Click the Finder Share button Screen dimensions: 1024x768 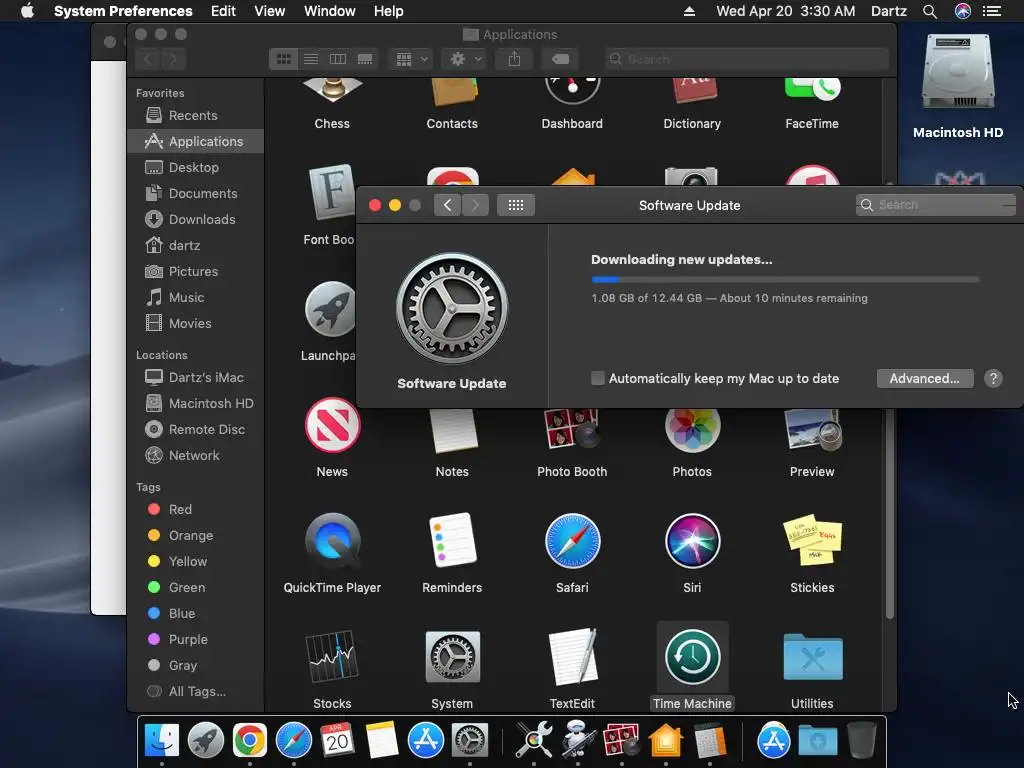[x=515, y=59]
